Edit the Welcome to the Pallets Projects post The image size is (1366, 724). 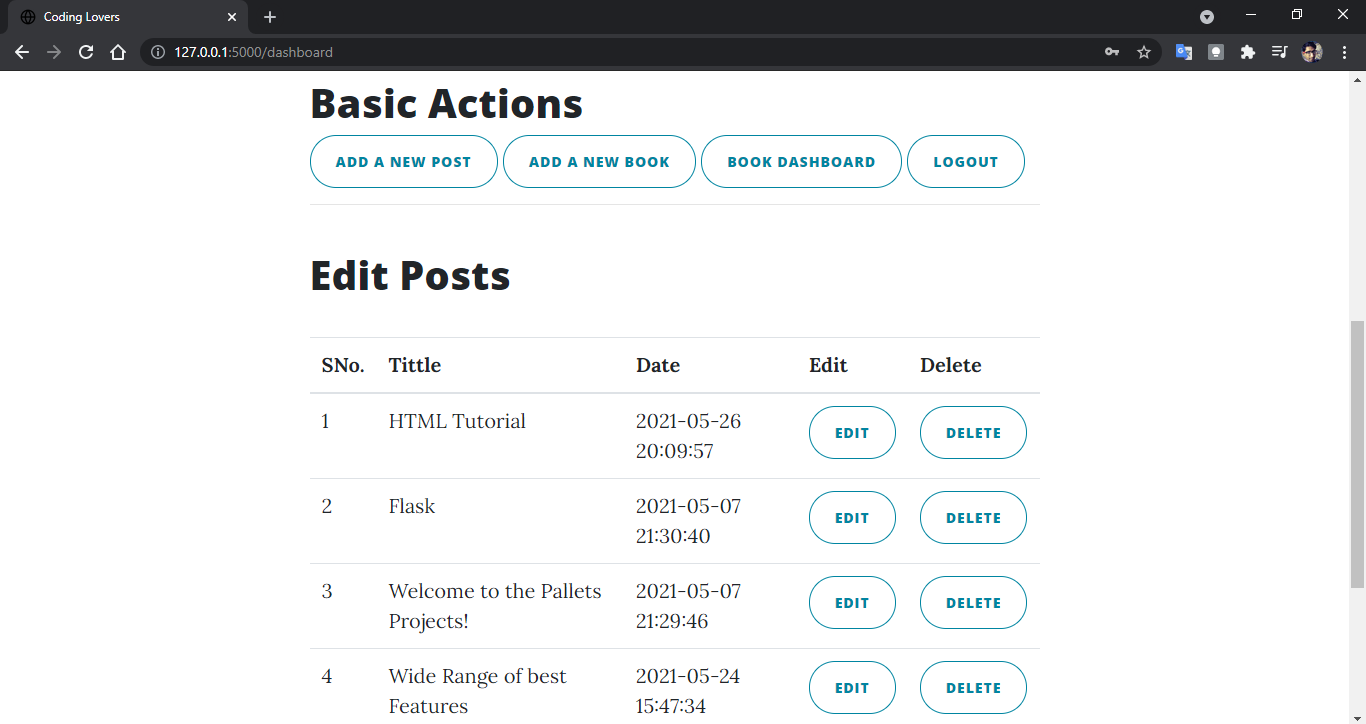[x=852, y=603]
